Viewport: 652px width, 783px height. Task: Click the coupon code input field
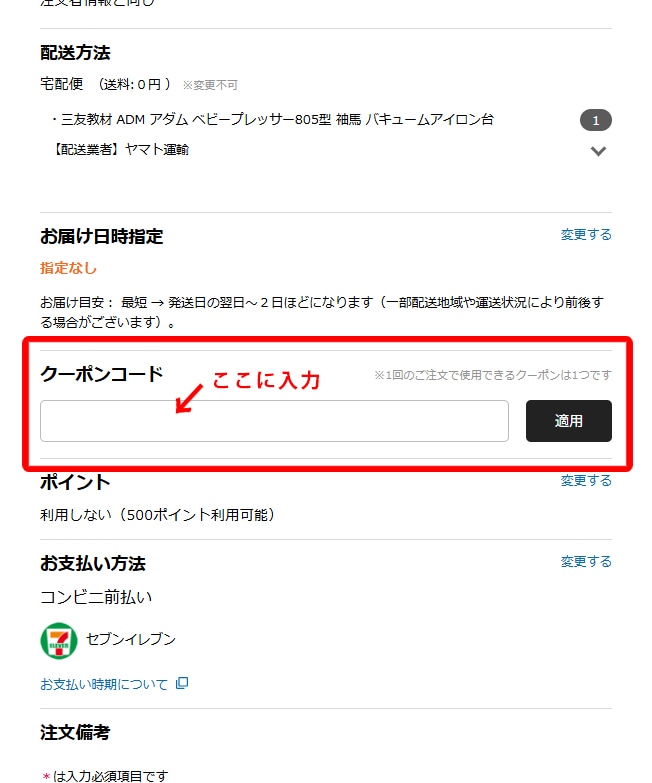[x=274, y=421]
